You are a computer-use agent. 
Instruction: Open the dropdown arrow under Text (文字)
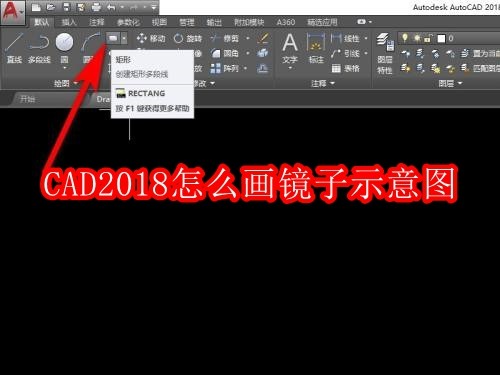[290, 68]
